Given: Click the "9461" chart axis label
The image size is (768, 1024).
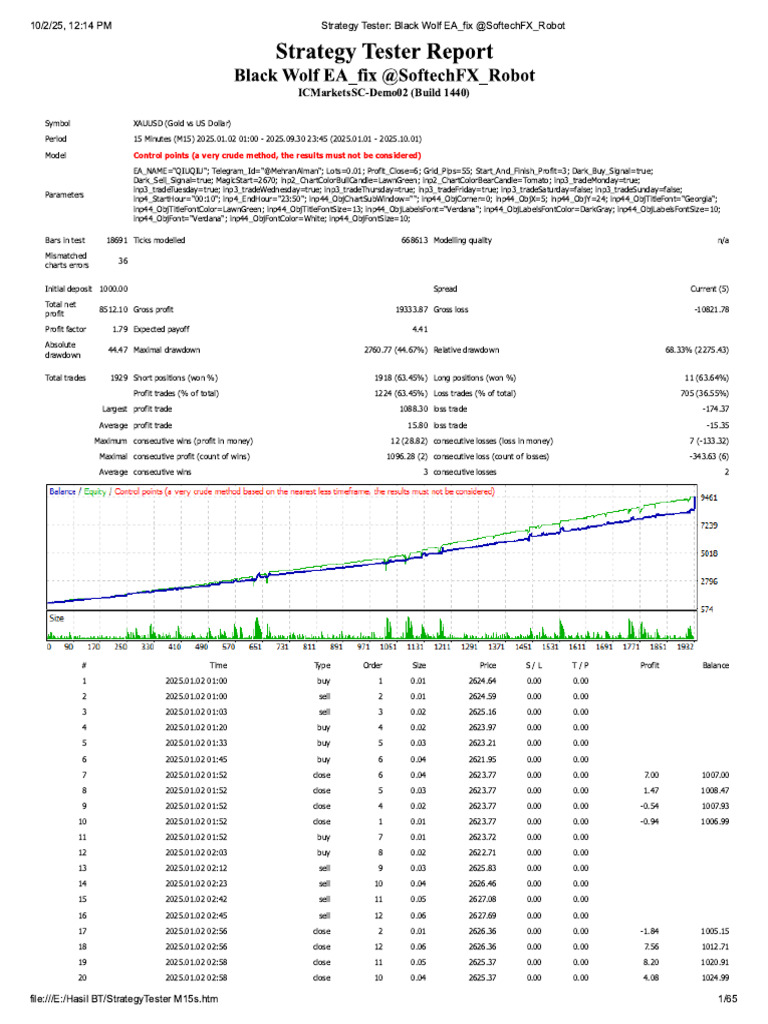Looking at the screenshot, I should tap(709, 498).
